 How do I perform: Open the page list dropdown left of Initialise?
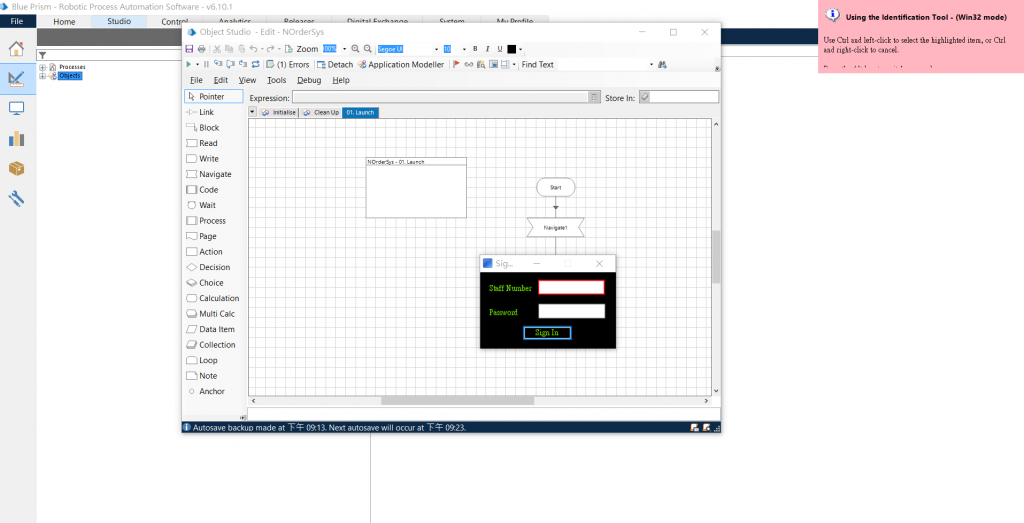[x=253, y=112]
